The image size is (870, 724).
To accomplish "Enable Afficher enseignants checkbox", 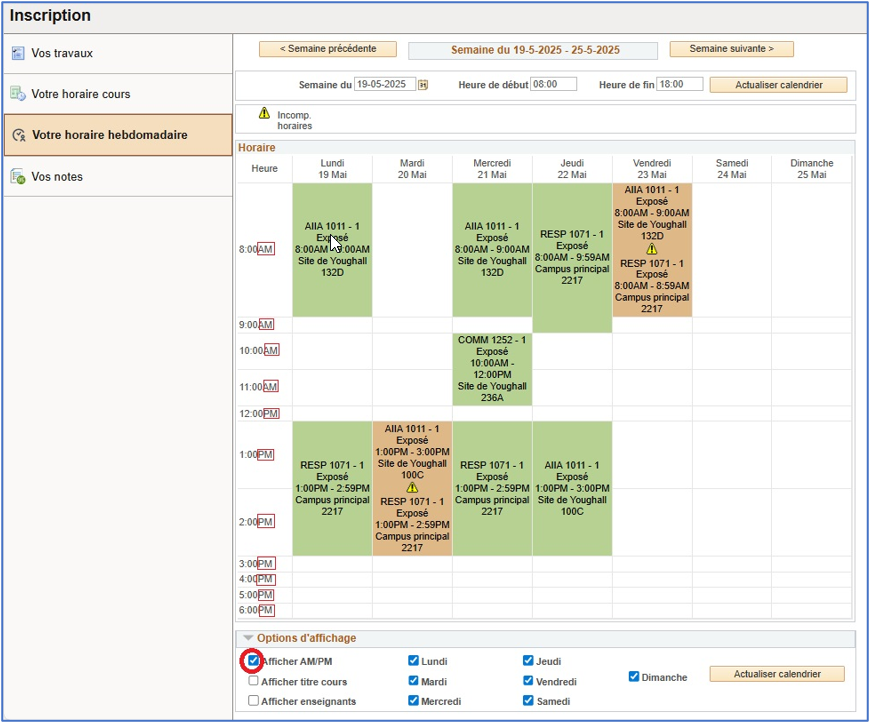I will 254,701.
